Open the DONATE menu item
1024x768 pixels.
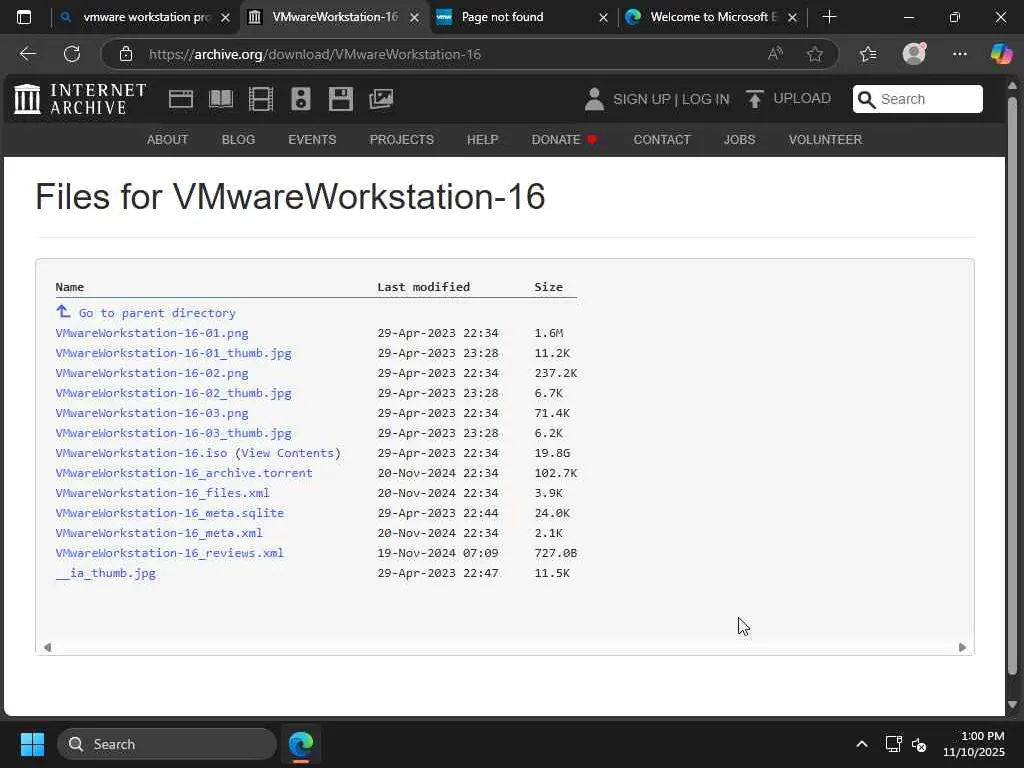[x=564, y=140]
